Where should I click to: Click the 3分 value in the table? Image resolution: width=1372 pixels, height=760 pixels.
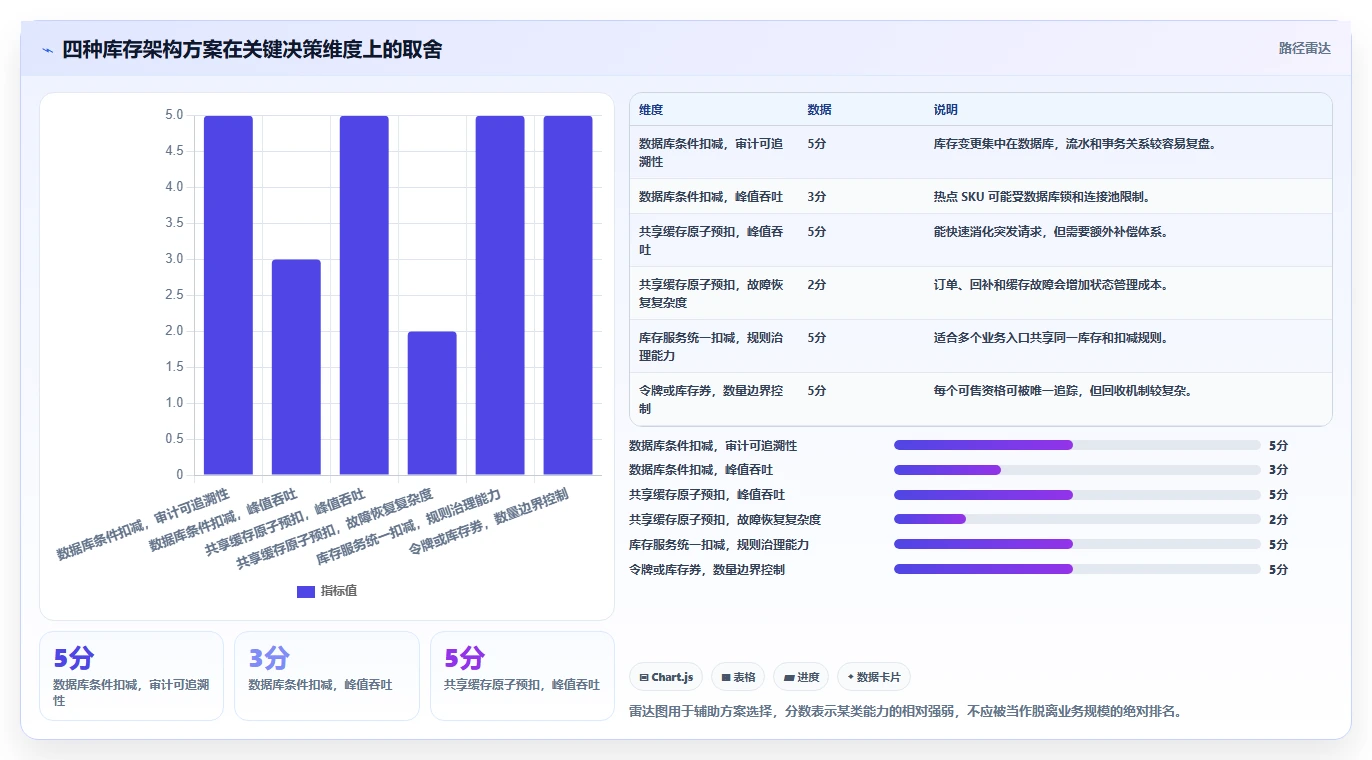point(817,197)
